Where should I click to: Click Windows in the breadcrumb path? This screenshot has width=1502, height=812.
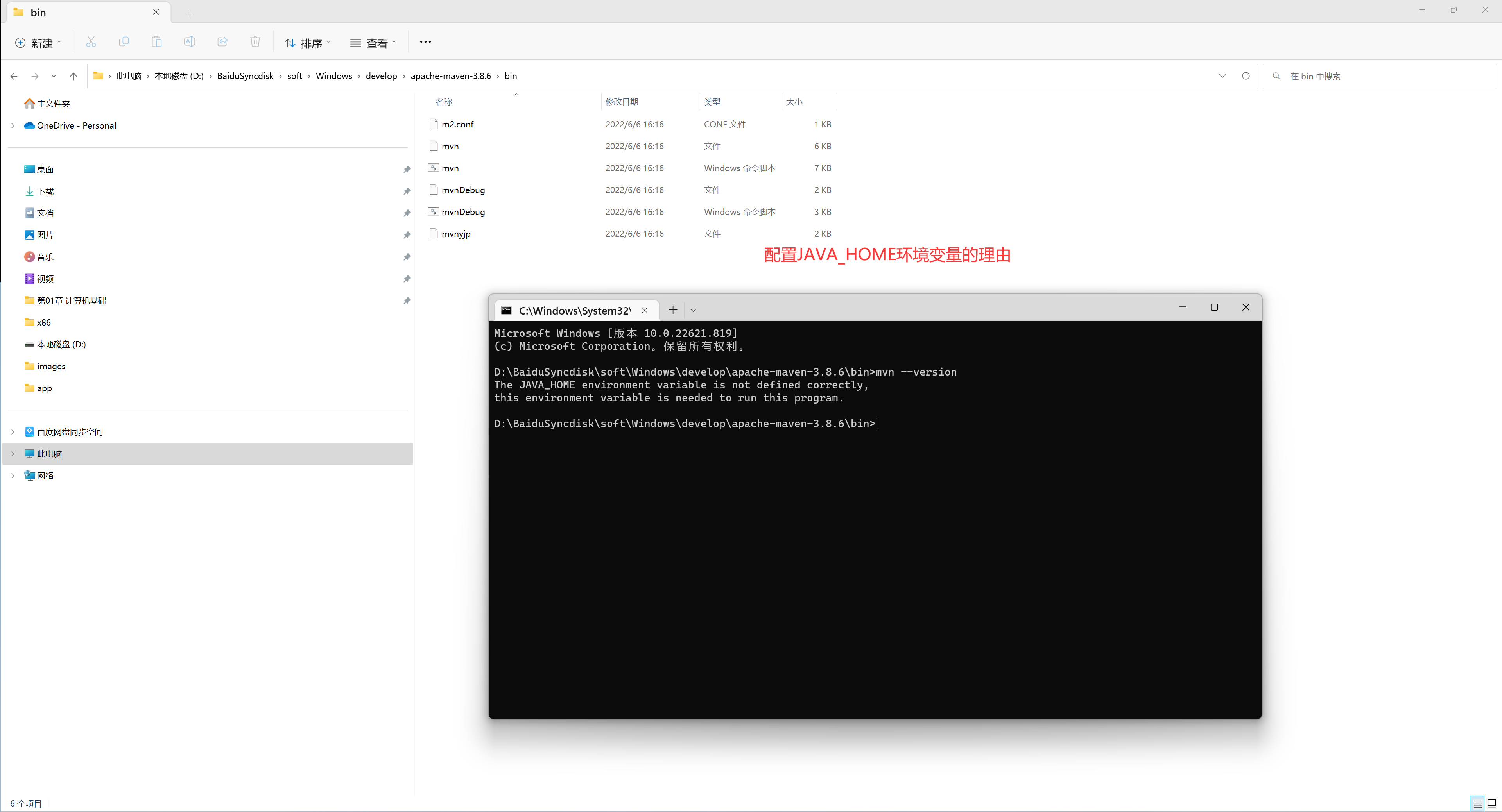click(334, 76)
